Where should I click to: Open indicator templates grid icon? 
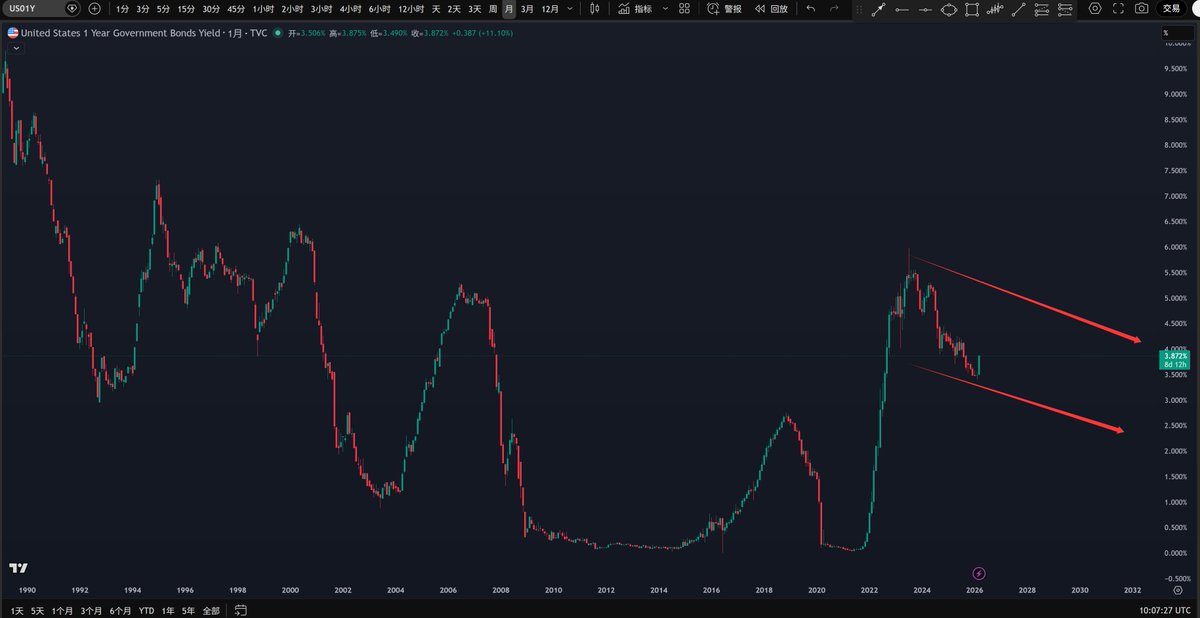(683, 8)
